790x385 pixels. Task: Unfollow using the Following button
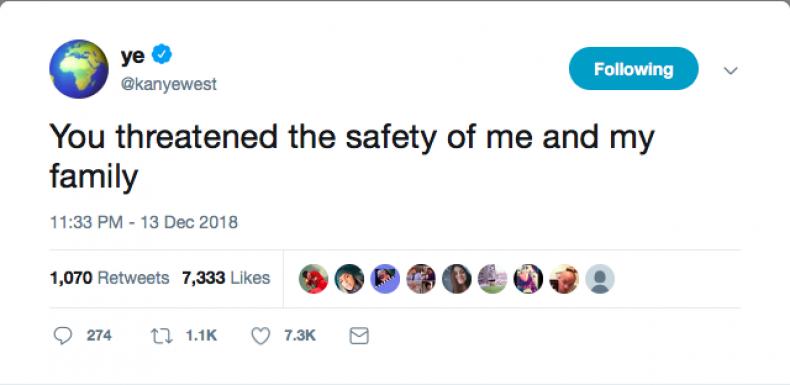click(633, 69)
